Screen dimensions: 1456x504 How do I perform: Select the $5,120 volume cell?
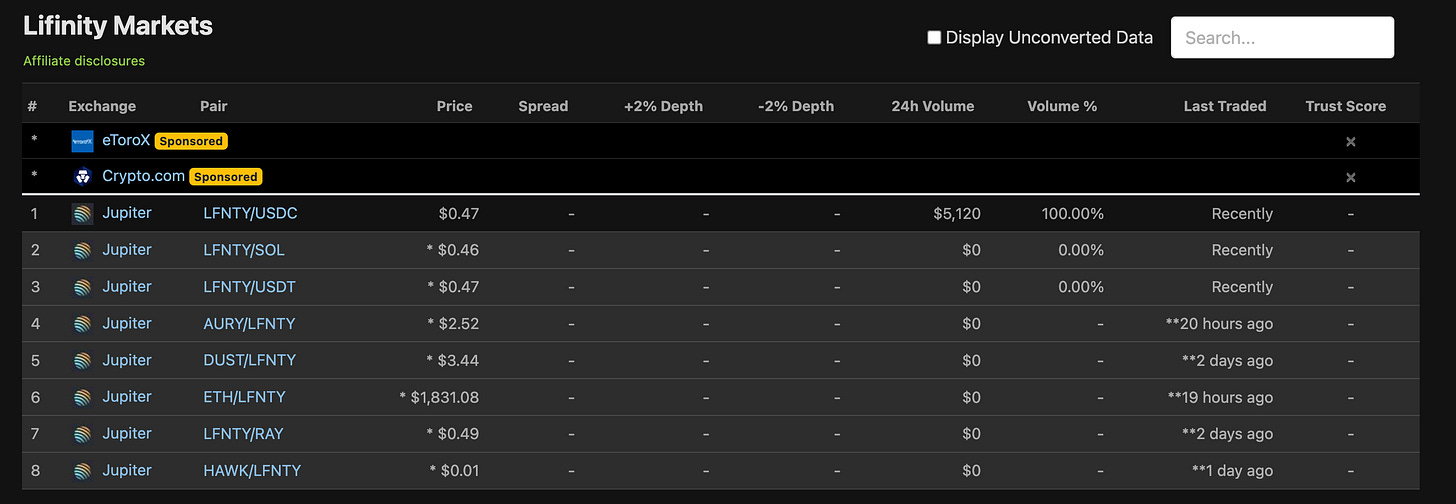point(956,213)
